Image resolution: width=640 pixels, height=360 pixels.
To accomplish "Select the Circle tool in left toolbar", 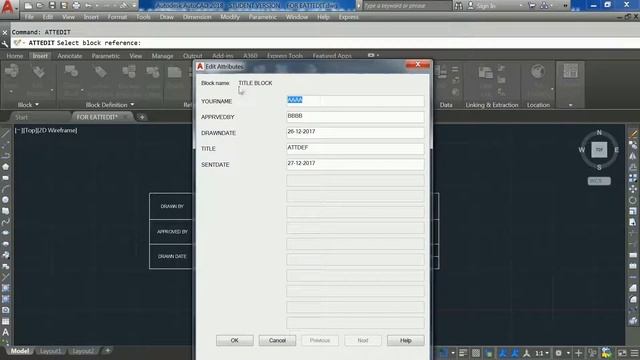I will pyautogui.click(x=5, y=200).
